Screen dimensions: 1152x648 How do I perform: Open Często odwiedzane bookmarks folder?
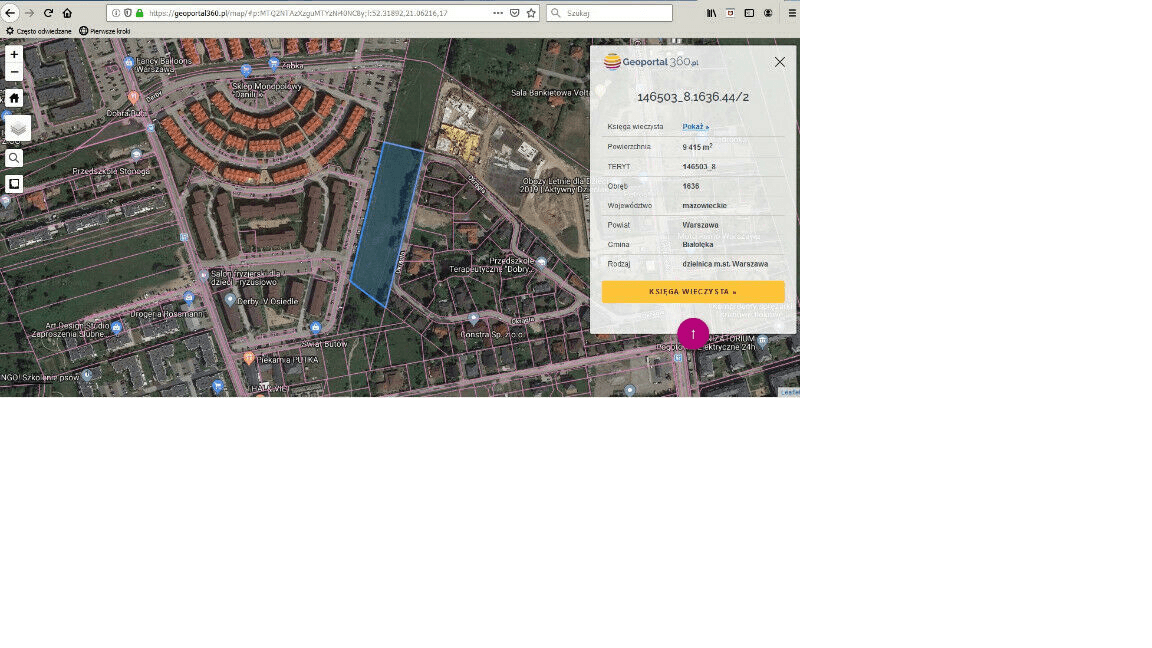39,31
